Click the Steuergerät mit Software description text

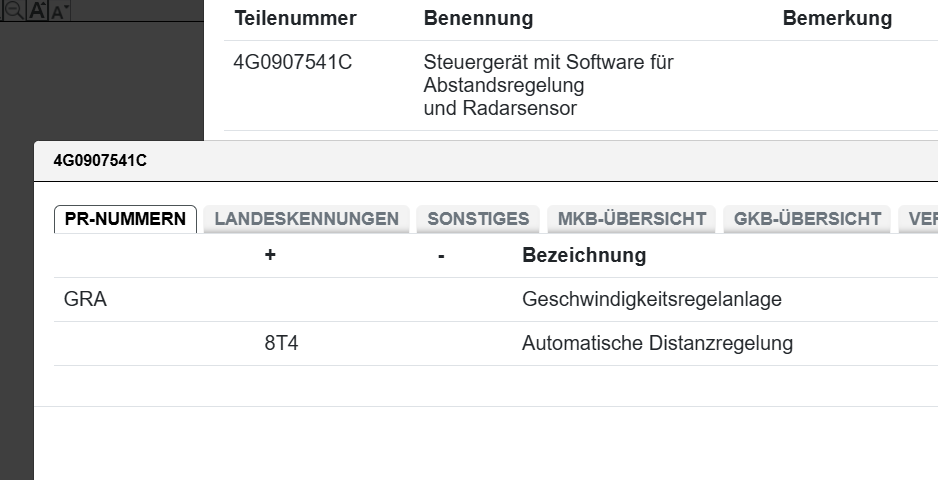click(548, 63)
